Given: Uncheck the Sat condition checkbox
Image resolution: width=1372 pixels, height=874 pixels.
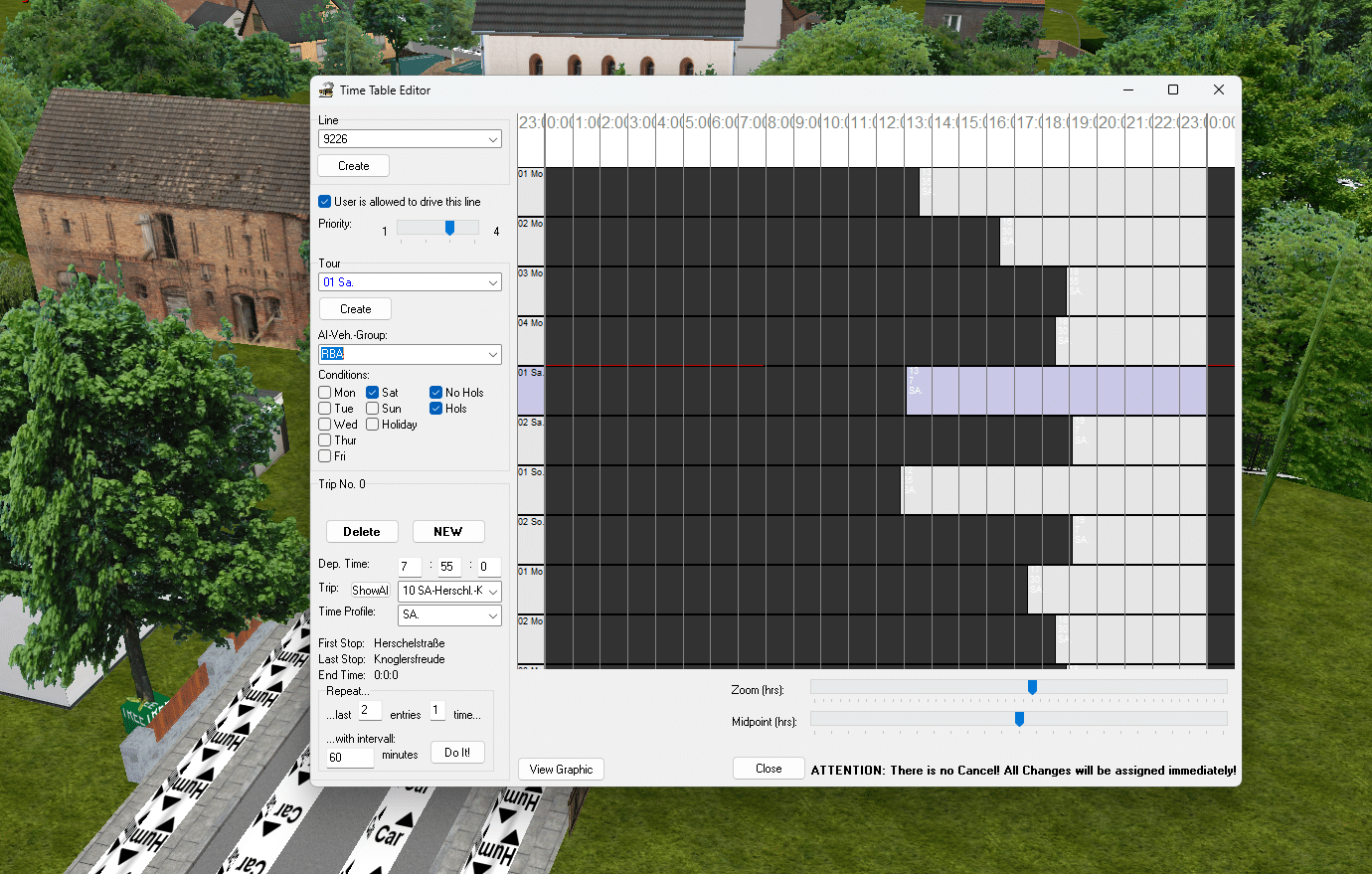Looking at the screenshot, I should pos(373,393).
